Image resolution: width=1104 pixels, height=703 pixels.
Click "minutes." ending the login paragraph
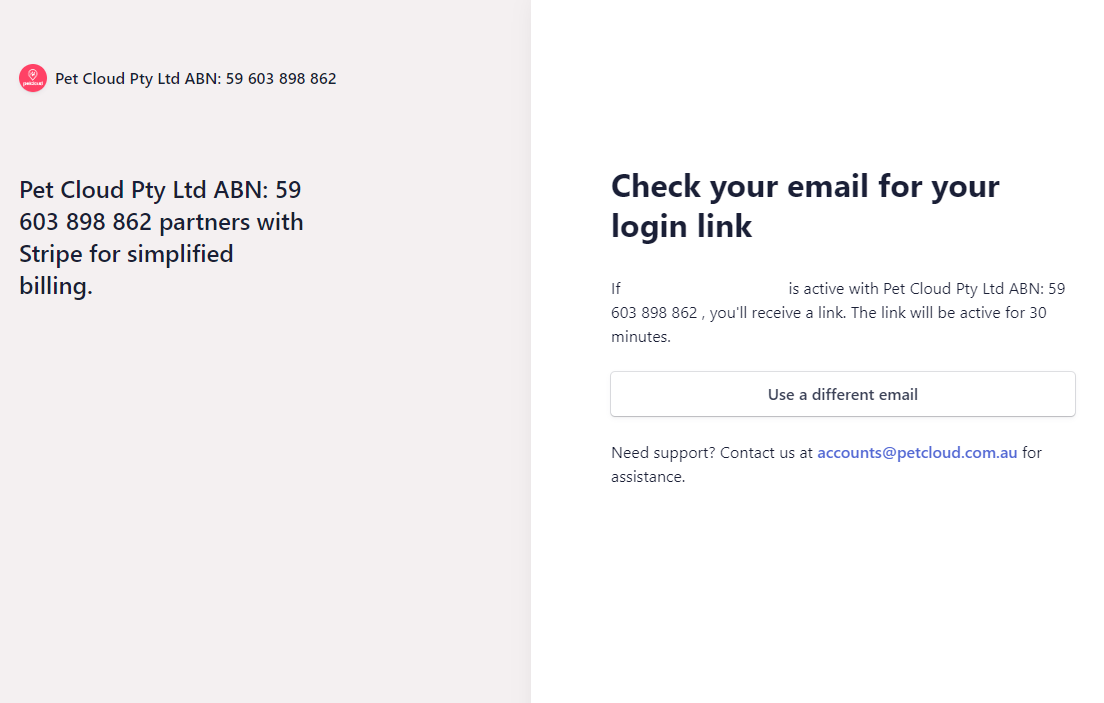[641, 337]
